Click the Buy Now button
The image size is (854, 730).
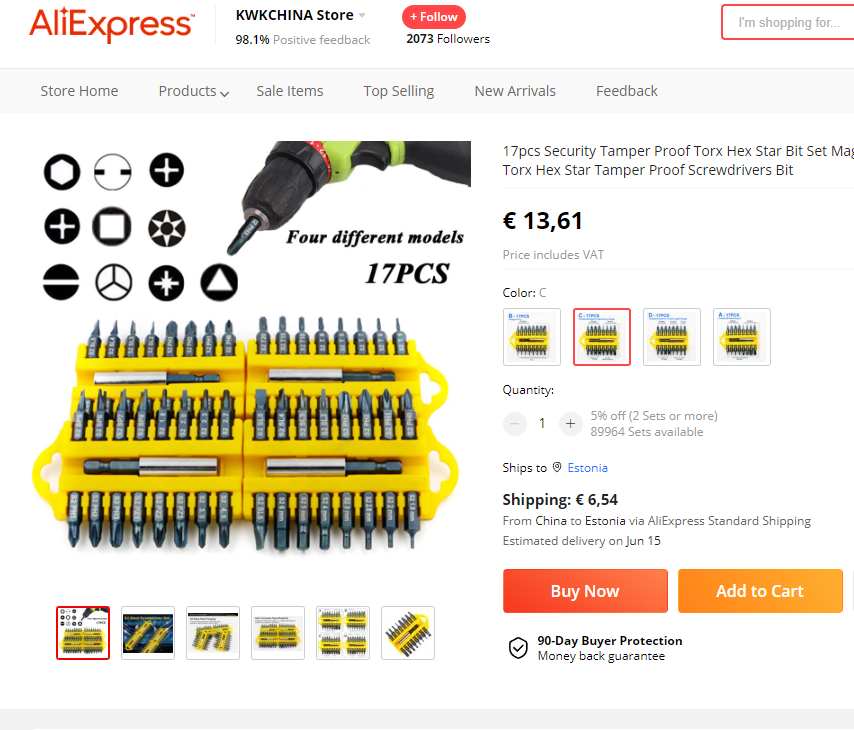pos(585,591)
